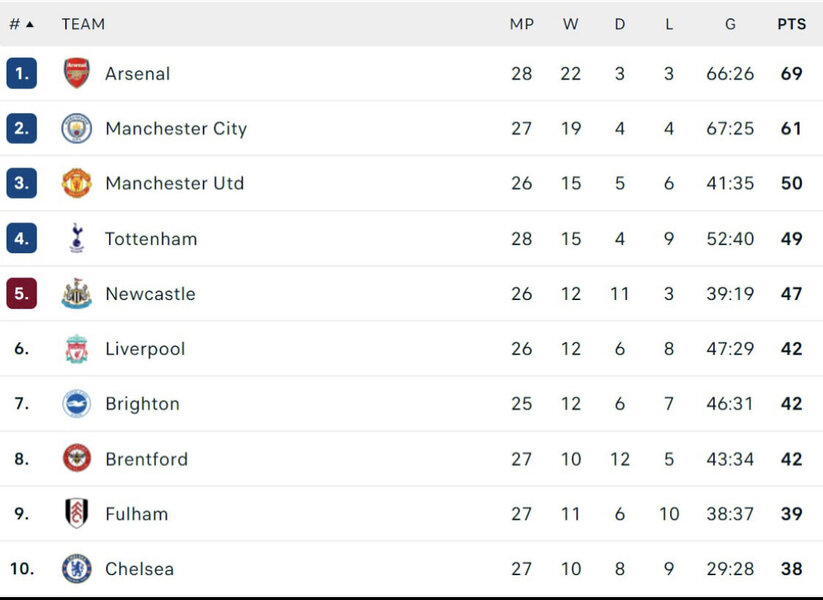Open the Brighton team name link
This screenshot has height=600, width=823.
point(142,404)
